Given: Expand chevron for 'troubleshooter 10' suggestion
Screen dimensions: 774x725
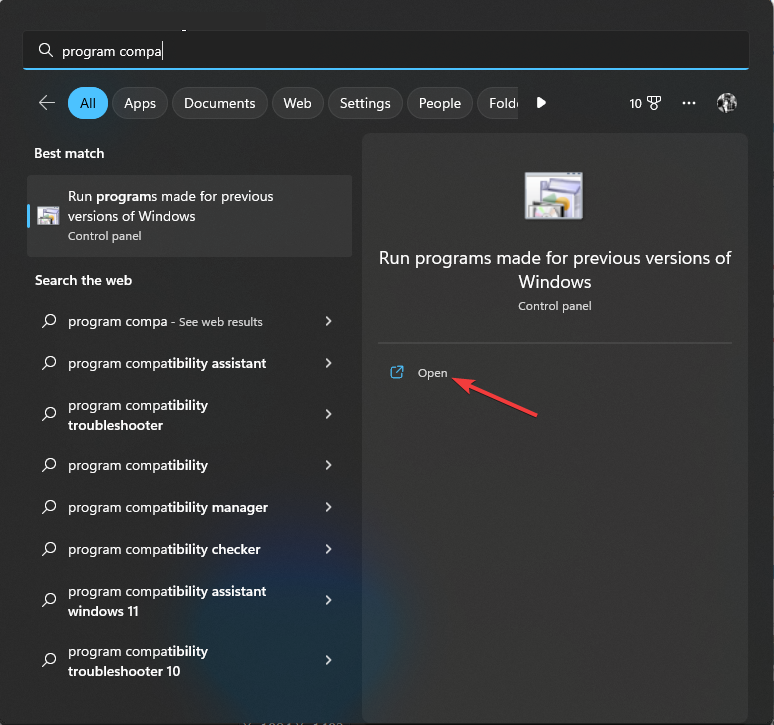Looking at the screenshot, I should tap(328, 660).
